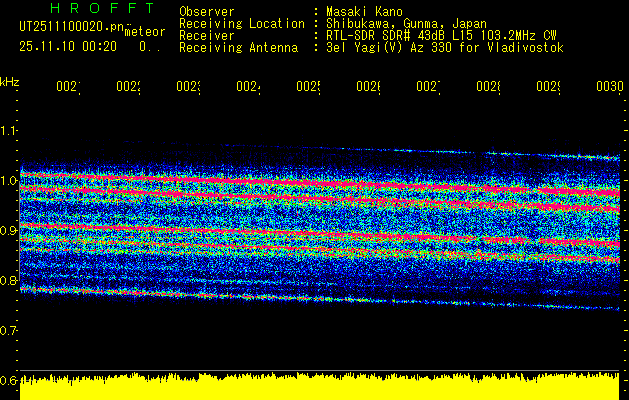Click the green HROFFT title text
This screenshot has width=629, height=400.
(102, 8)
